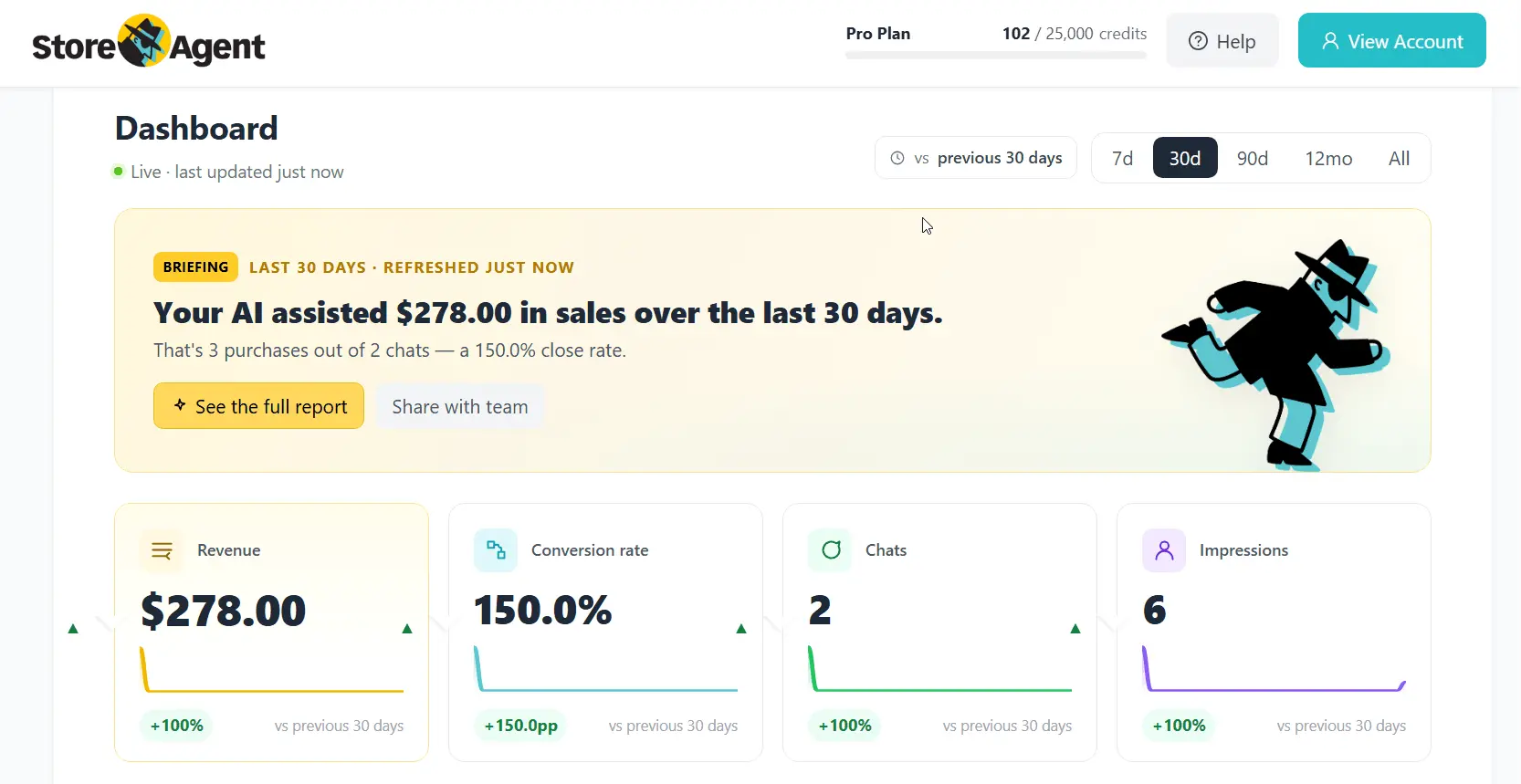
Task: Click the Impressions card person icon
Action: 1164,550
